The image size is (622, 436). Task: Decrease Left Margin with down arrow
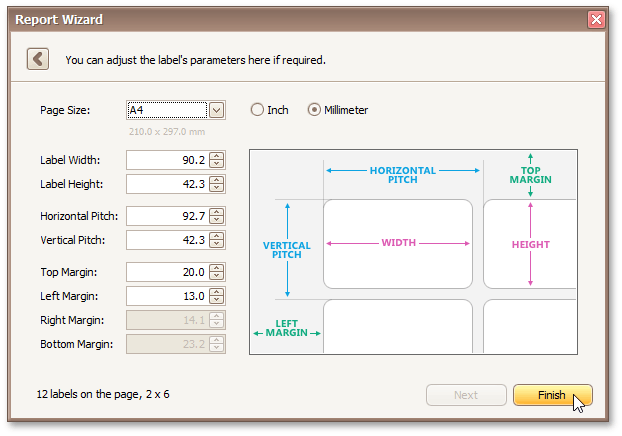[217, 300]
